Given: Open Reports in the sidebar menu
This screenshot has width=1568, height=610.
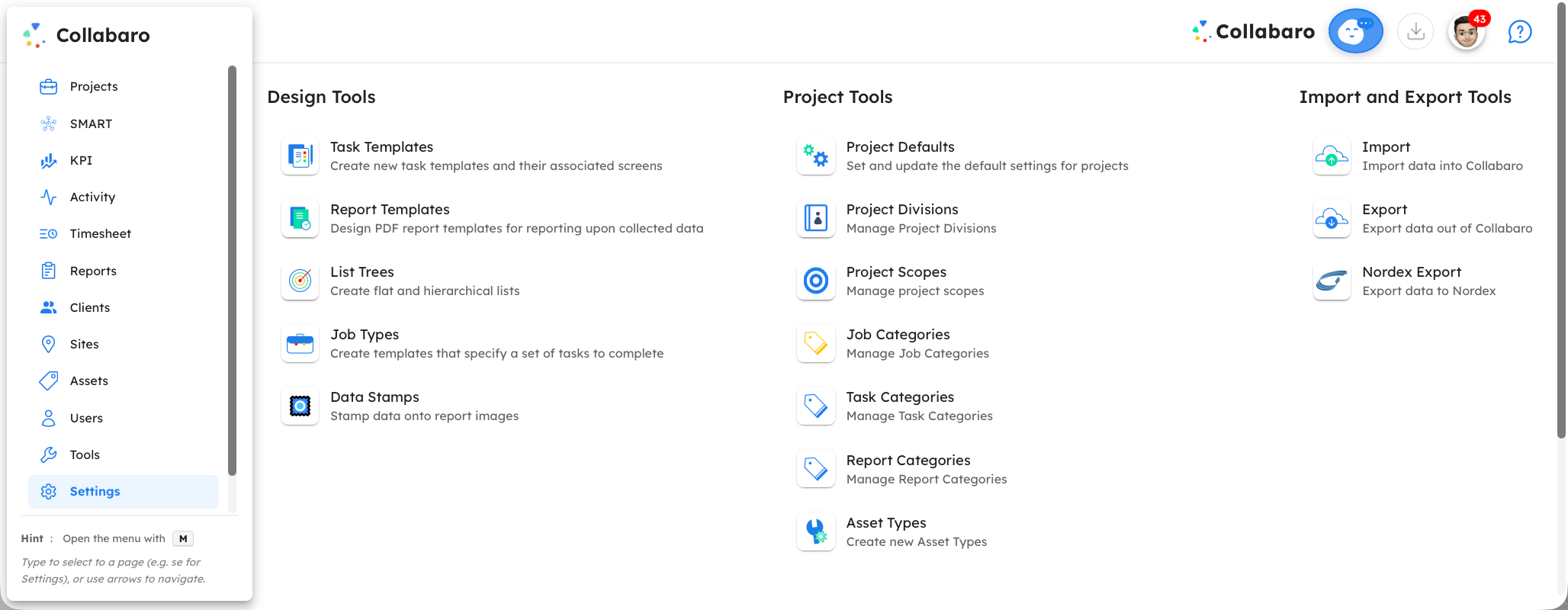Looking at the screenshot, I should pos(123,271).
